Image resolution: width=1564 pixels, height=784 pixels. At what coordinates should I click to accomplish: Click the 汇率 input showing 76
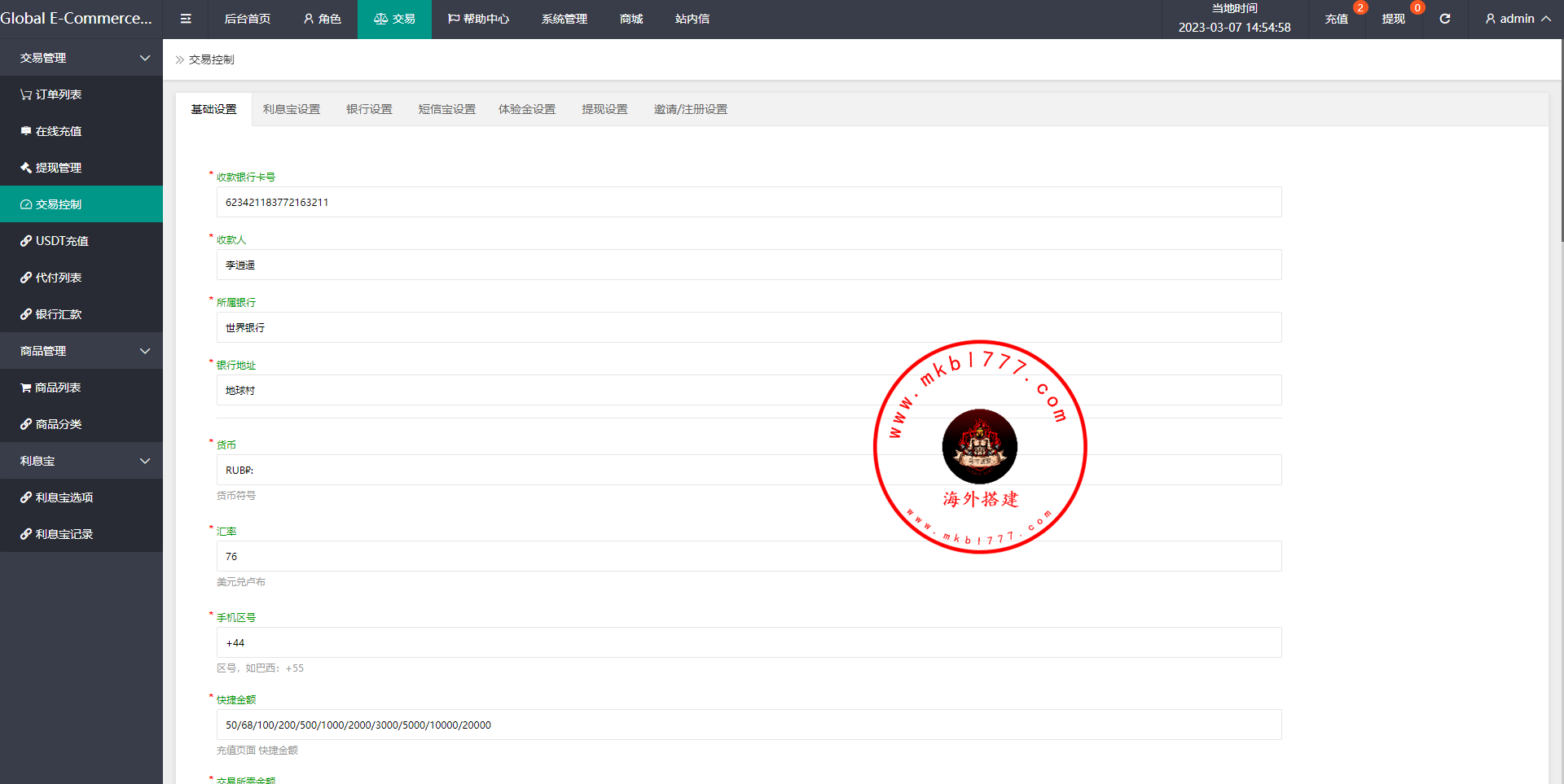click(749, 556)
